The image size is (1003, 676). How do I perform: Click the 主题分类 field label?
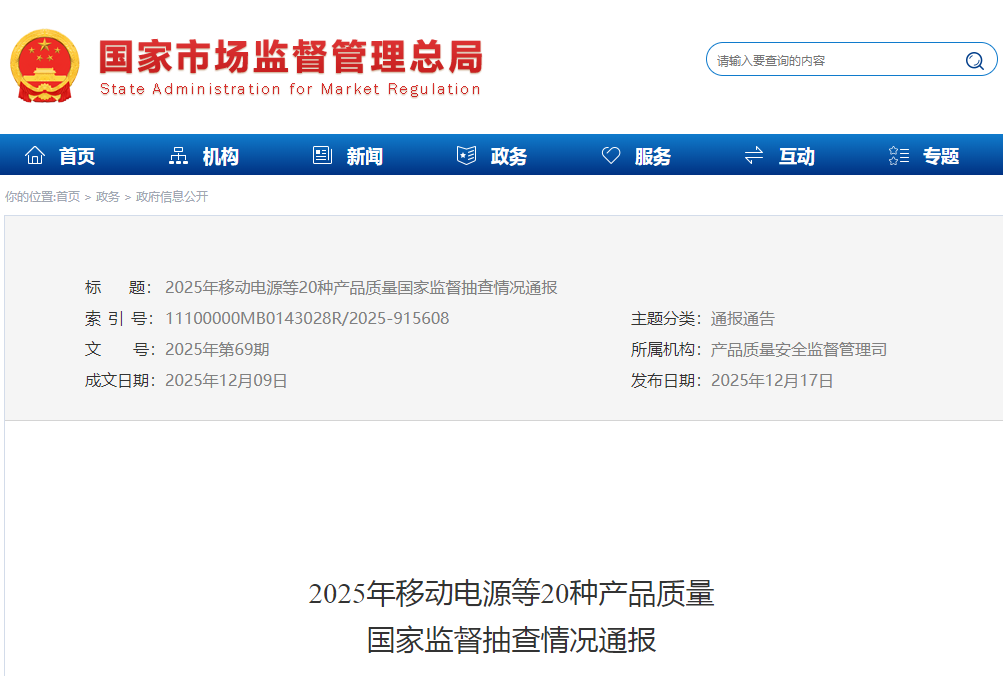(666, 318)
